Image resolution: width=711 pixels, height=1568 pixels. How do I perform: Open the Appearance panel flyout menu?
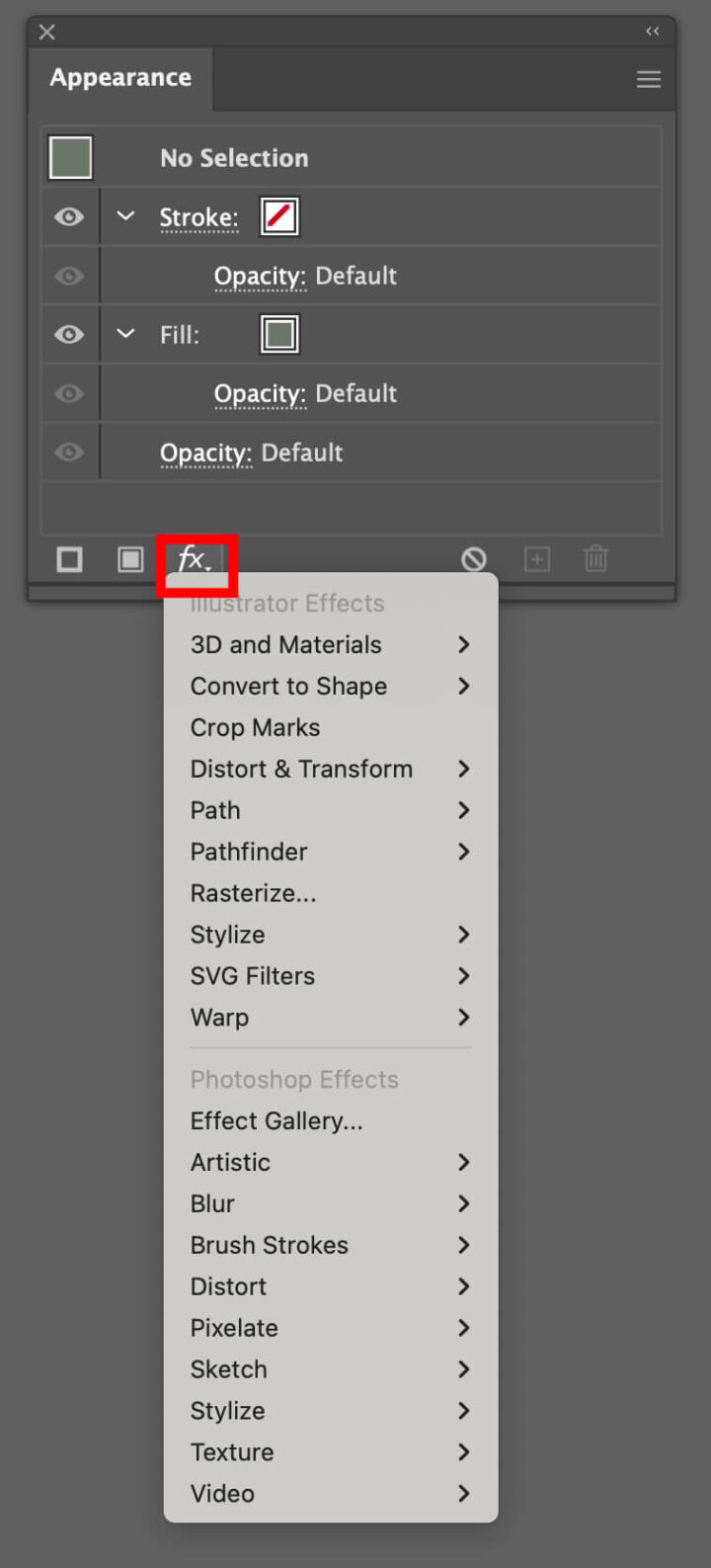pos(648,78)
